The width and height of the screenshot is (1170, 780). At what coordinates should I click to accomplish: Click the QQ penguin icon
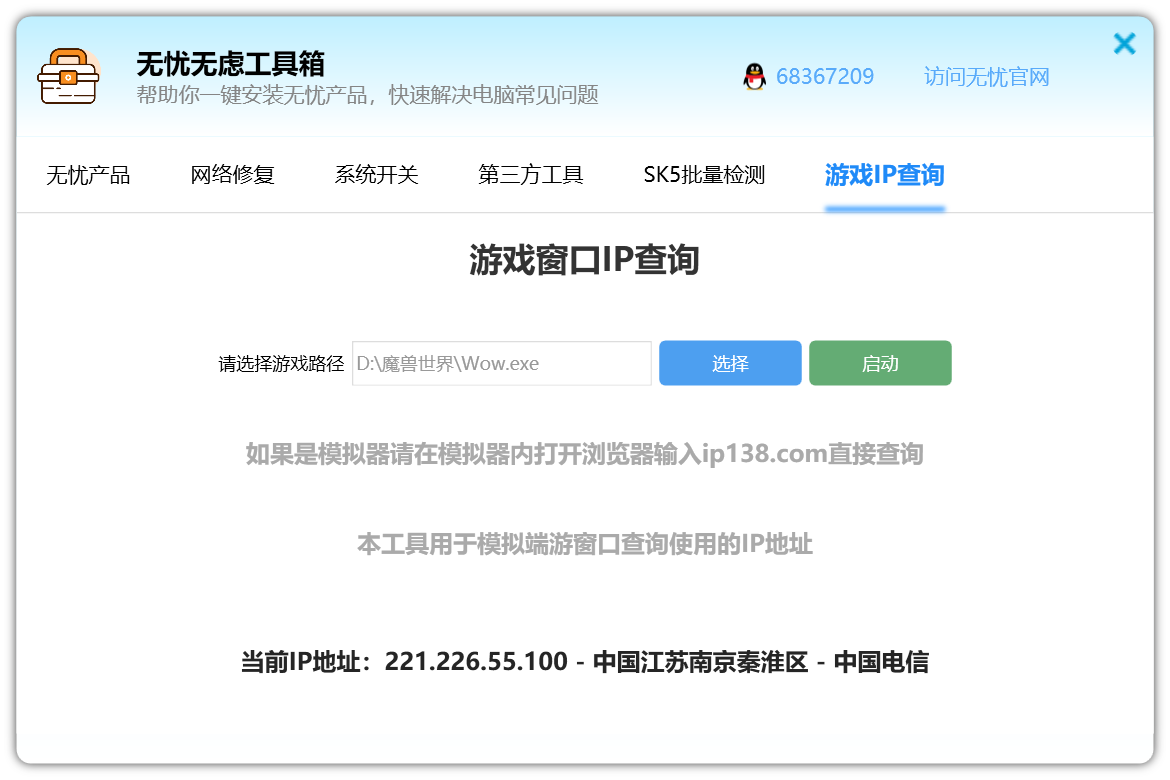(754, 77)
